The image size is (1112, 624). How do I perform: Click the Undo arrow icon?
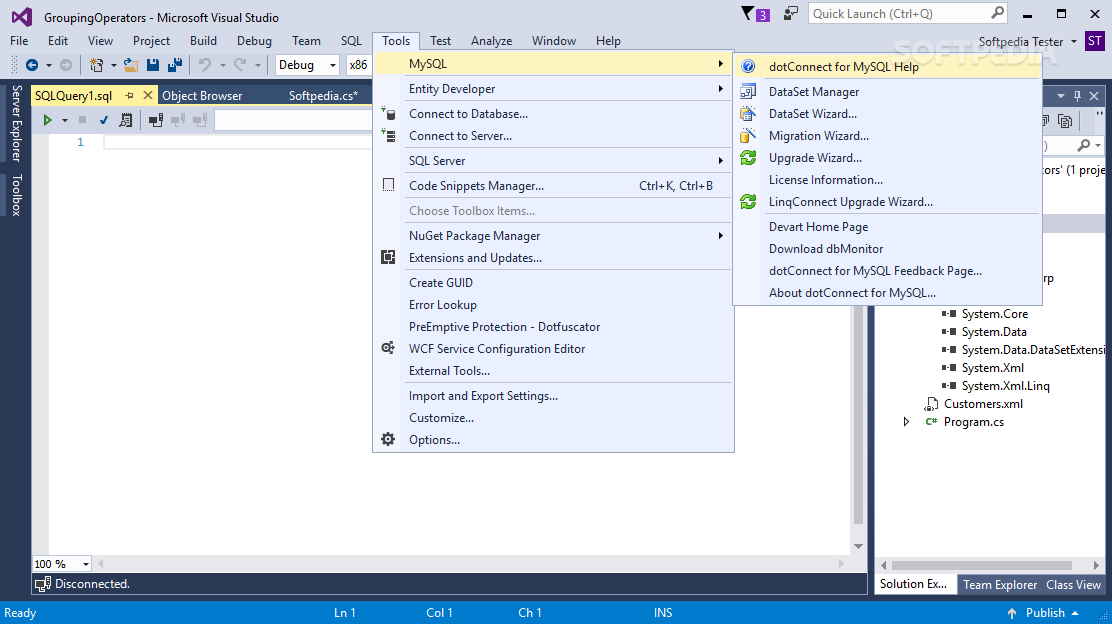tap(205, 65)
